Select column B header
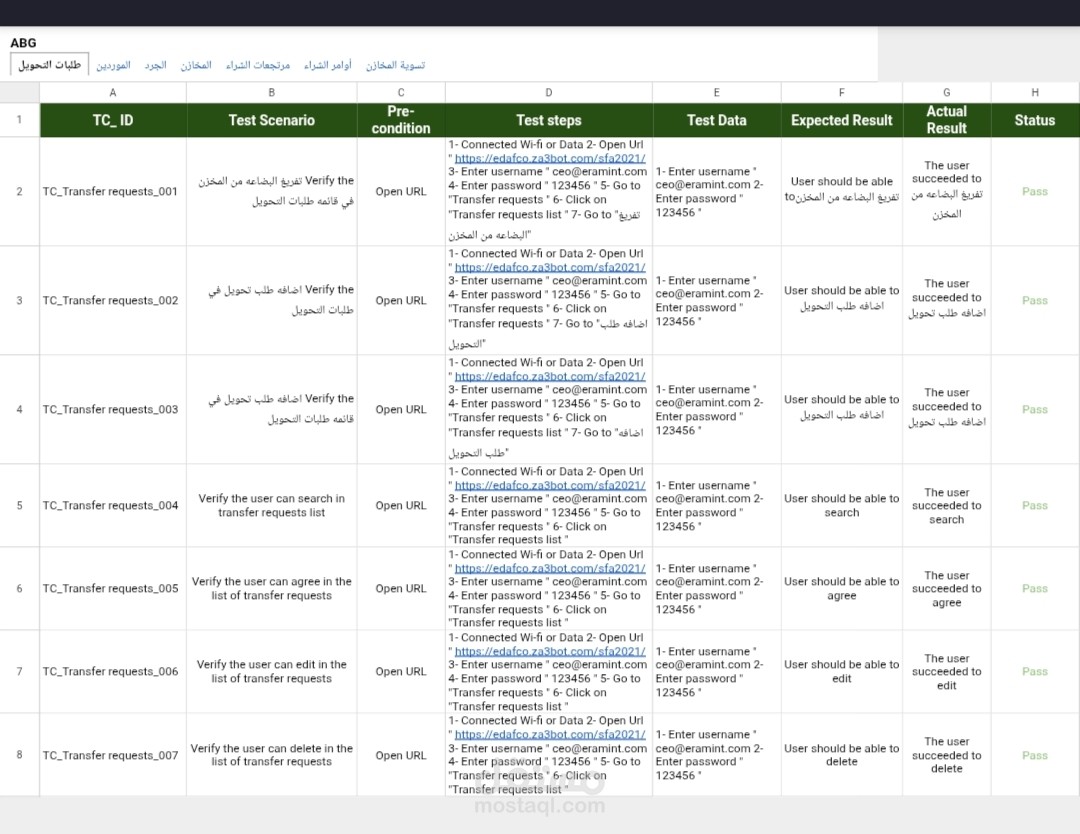The height and width of the screenshot is (834, 1080). pyautogui.click(x=271, y=92)
